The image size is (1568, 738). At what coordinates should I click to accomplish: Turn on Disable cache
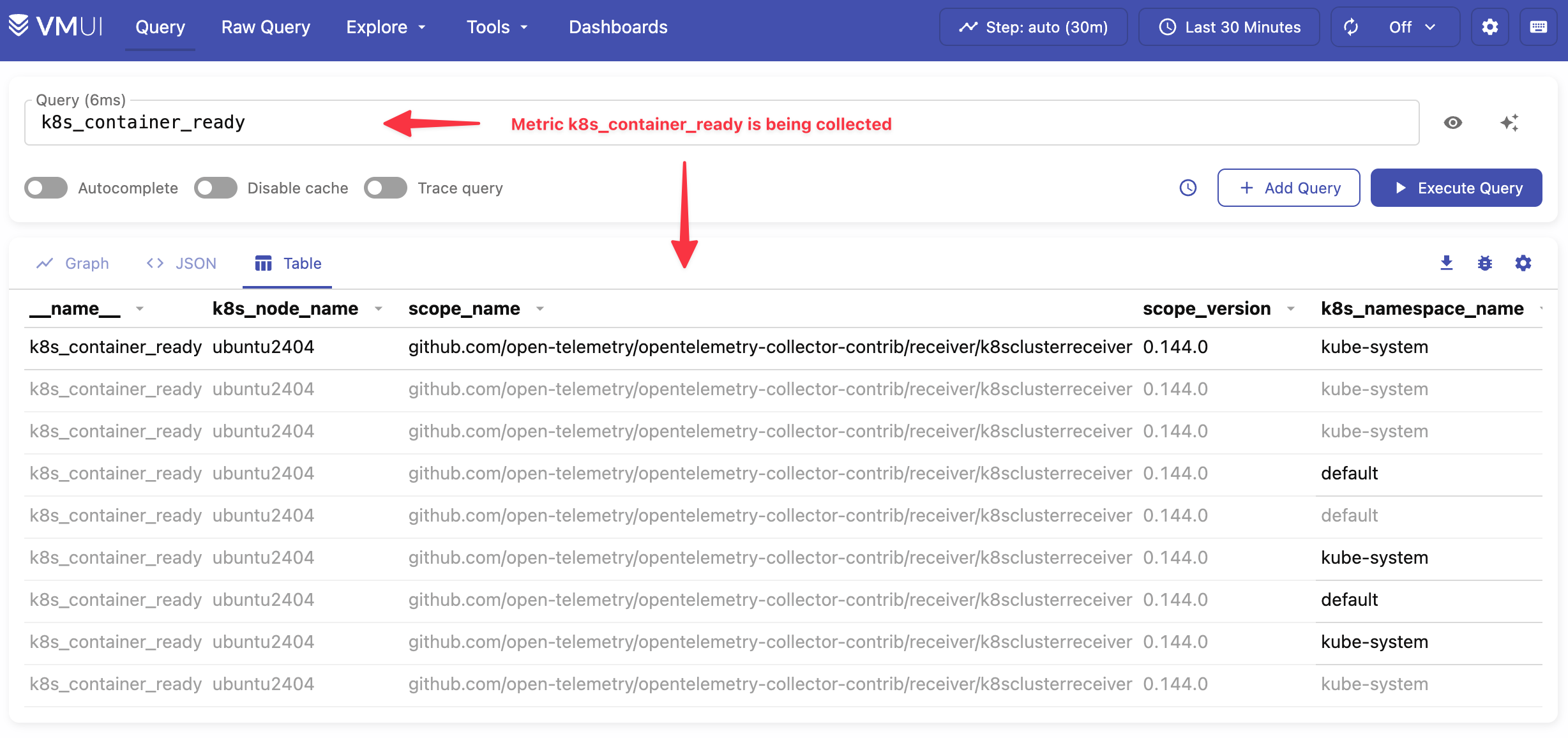[215, 188]
